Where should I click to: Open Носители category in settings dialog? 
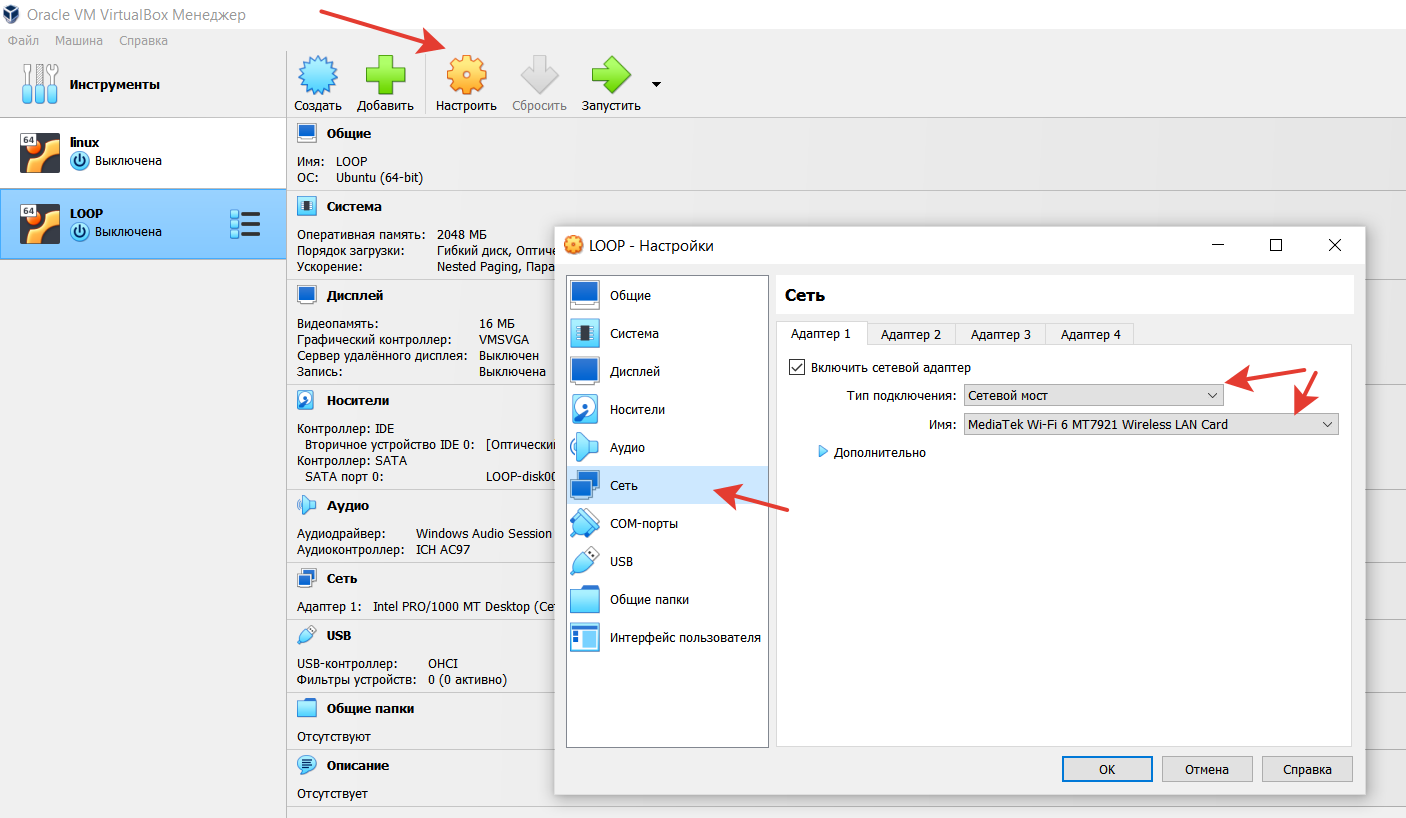[667, 409]
